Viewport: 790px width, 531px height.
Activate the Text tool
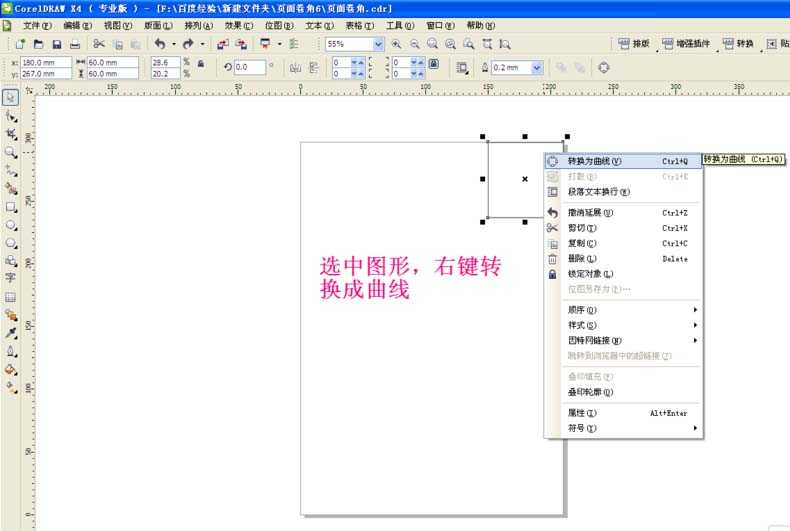(x=11, y=278)
